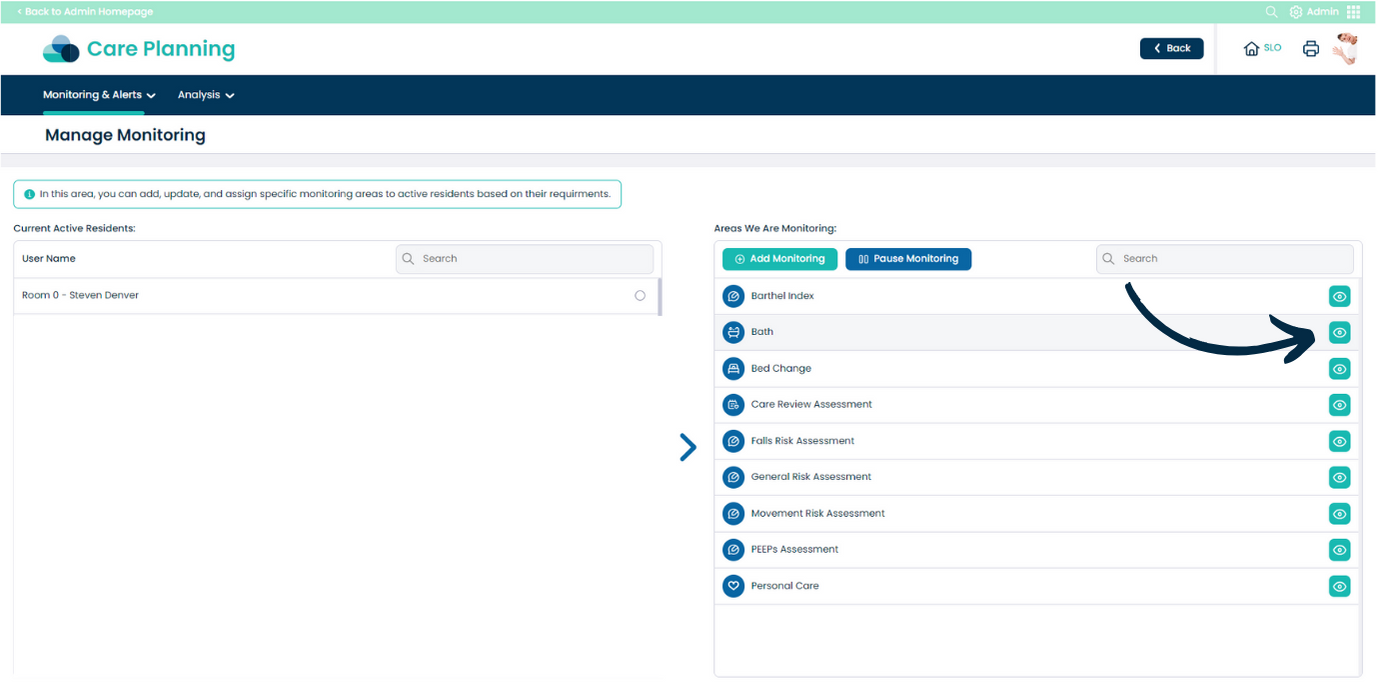Viewport: 1378px width, 688px height.
Task: Click the Care Planning cloud logo
Action: [61, 49]
